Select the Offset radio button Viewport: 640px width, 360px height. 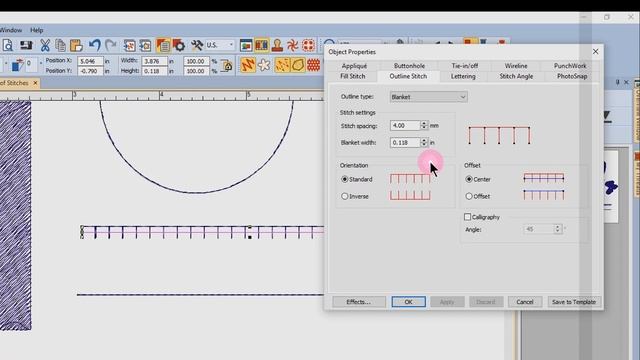(x=469, y=196)
